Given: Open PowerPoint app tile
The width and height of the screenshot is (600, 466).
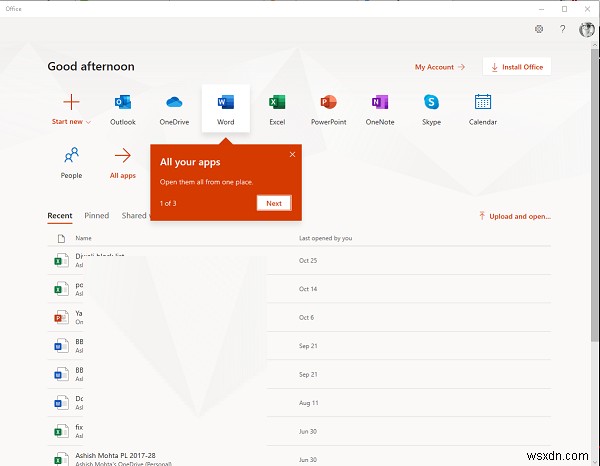Looking at the screenshot, I should point(328,109).
